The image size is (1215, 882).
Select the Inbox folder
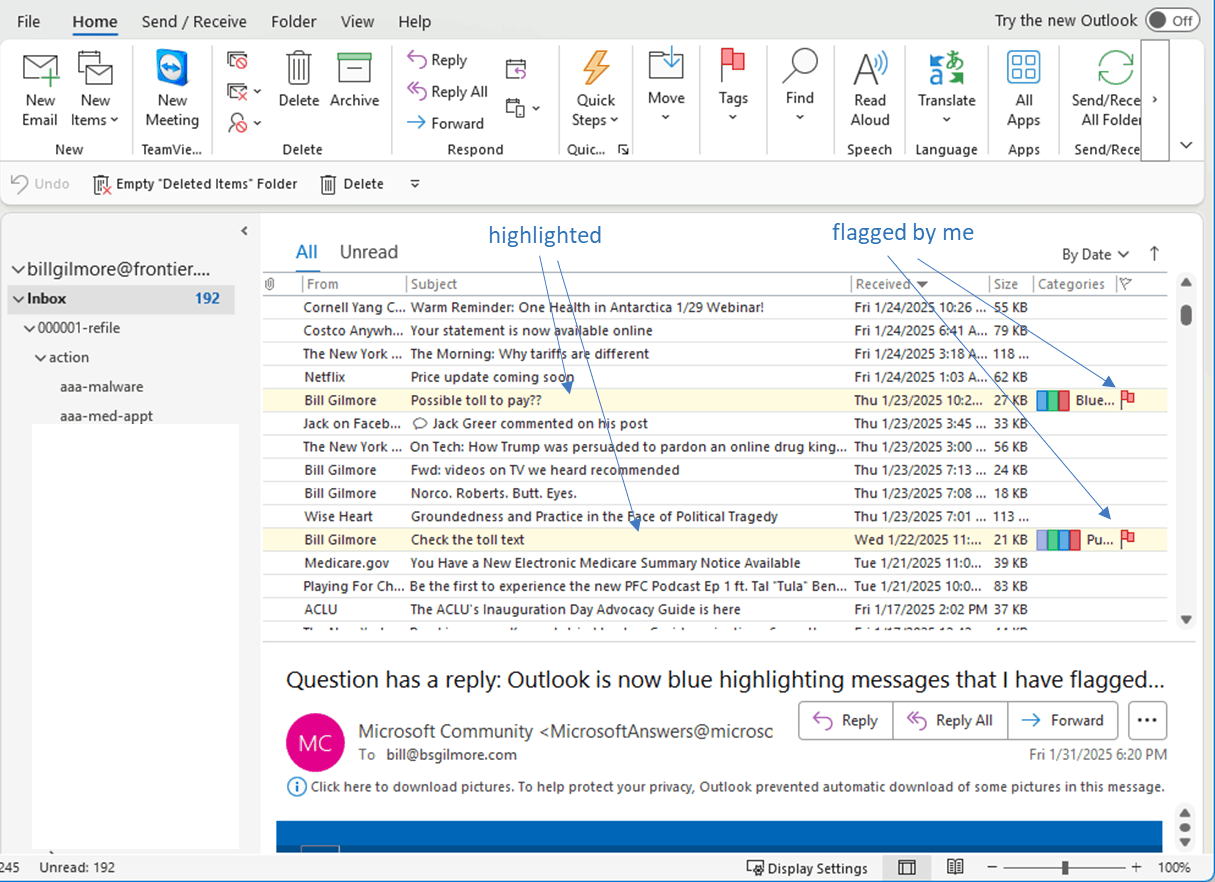click(x=121, y=298)
